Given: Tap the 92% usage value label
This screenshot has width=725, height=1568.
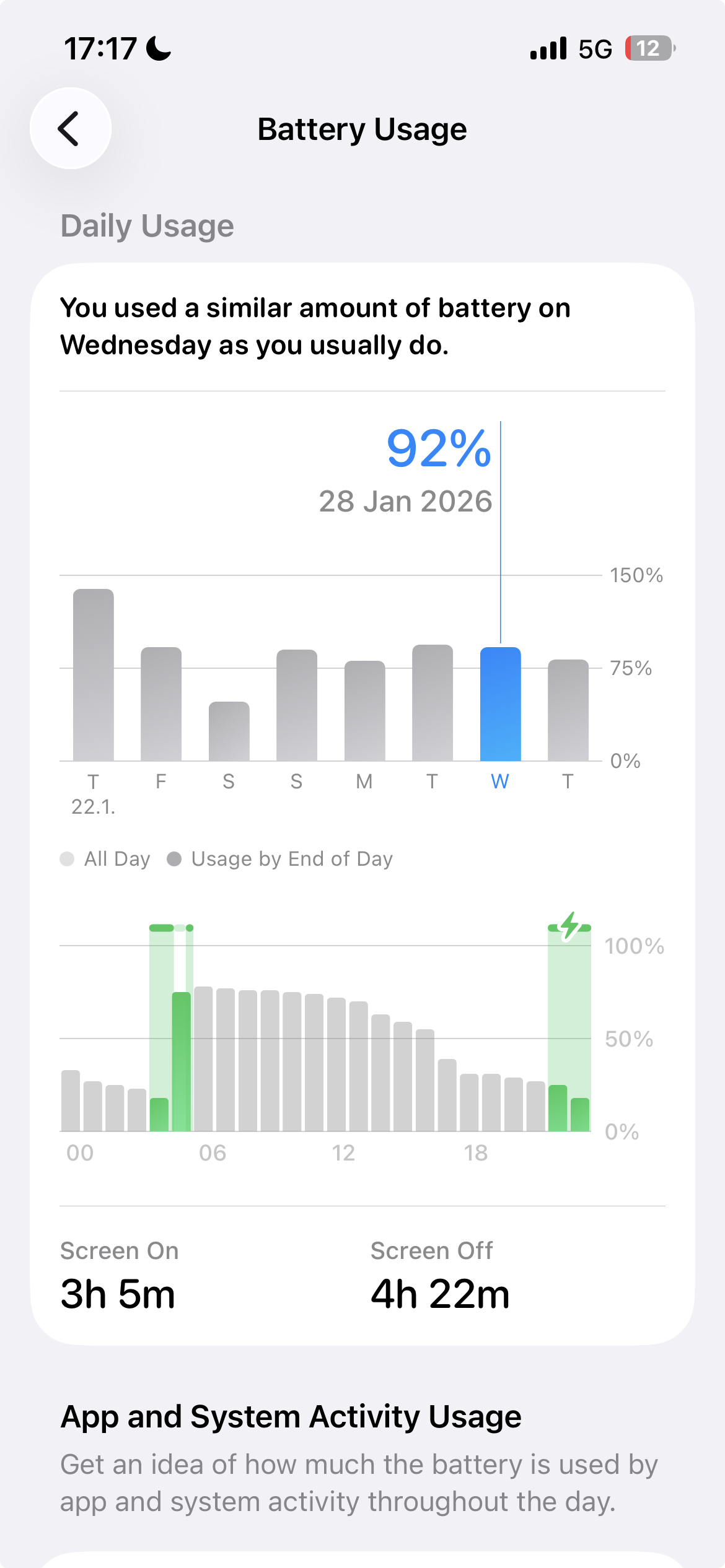Looking at the screenshot, I should tap(438, 448).
